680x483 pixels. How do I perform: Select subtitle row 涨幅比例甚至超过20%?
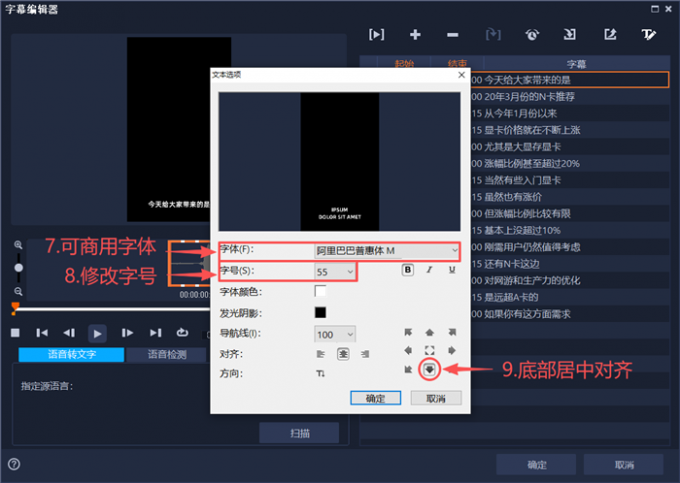tap(570, 163)
